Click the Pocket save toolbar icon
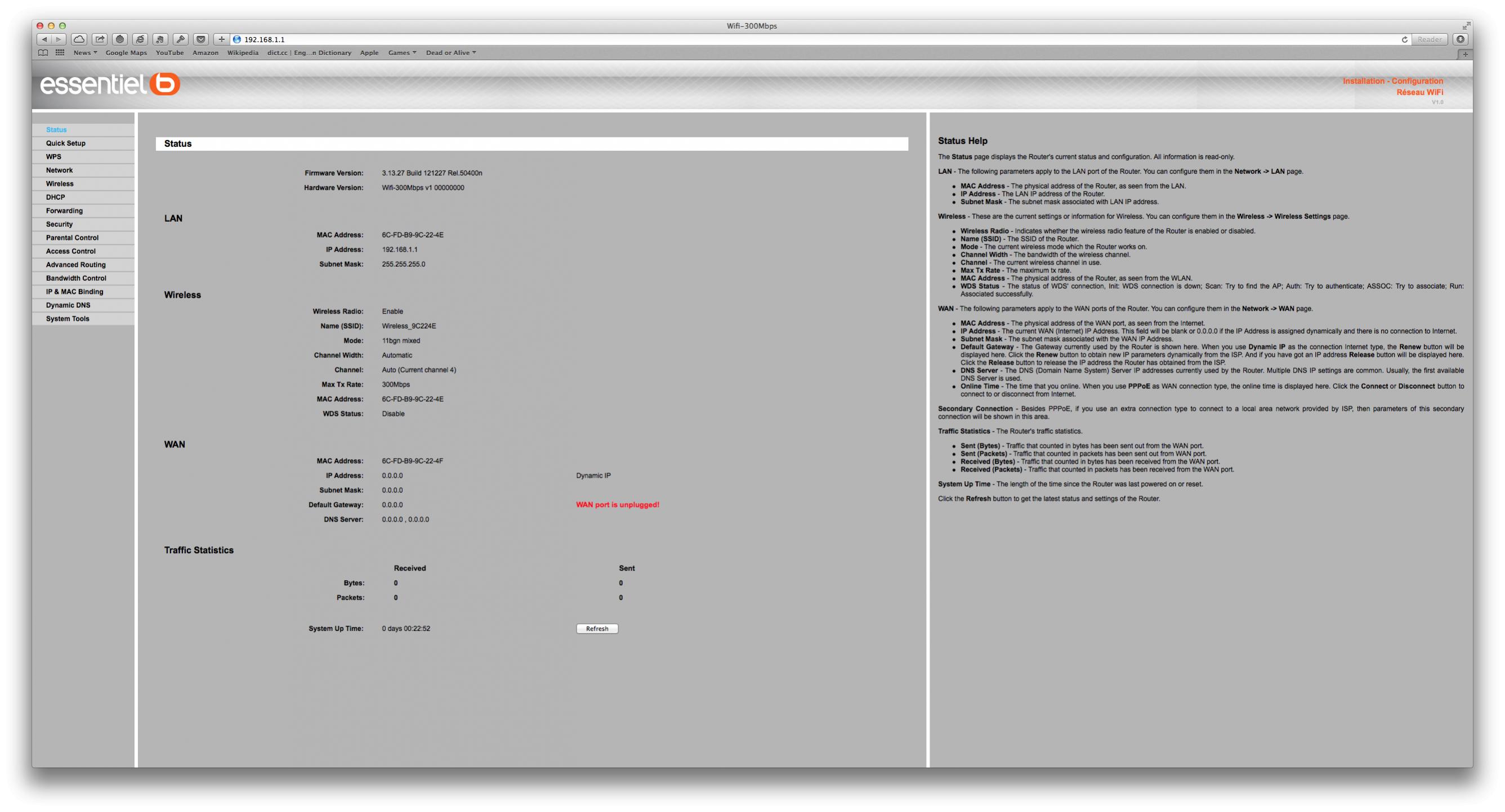 click(201, 39)
